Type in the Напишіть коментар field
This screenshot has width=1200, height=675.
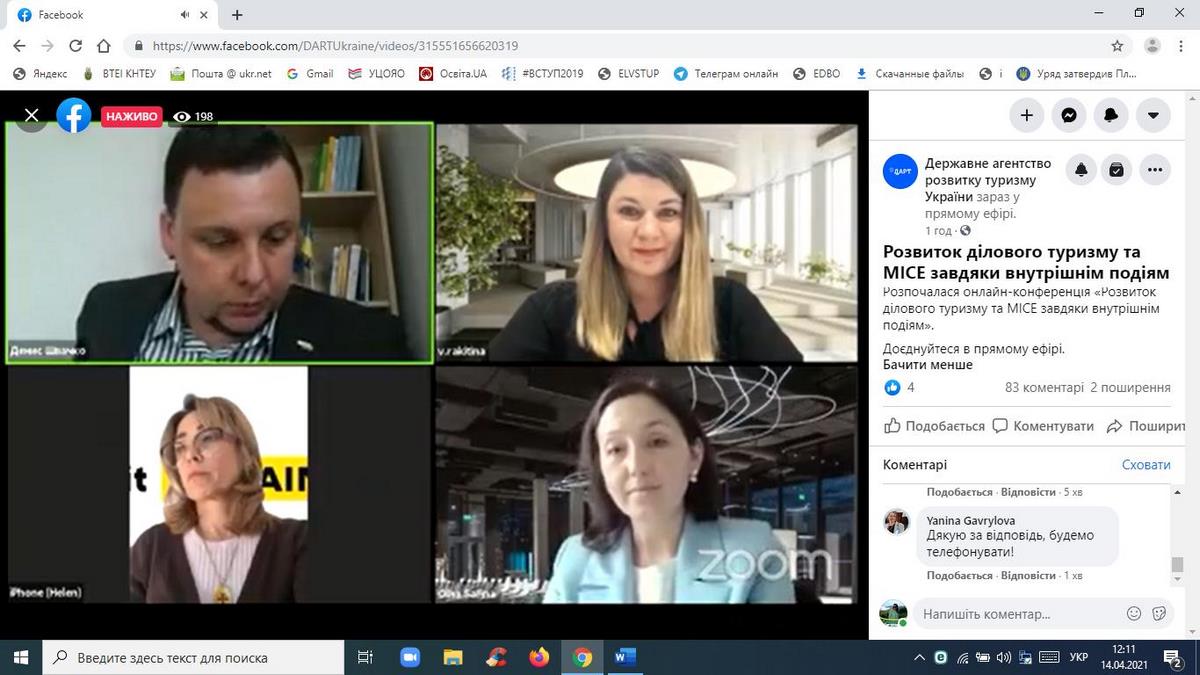(1010, 614)
